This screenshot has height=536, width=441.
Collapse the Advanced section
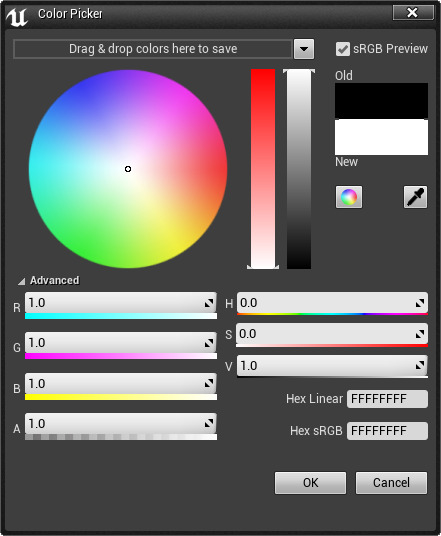tap(22, 281)
